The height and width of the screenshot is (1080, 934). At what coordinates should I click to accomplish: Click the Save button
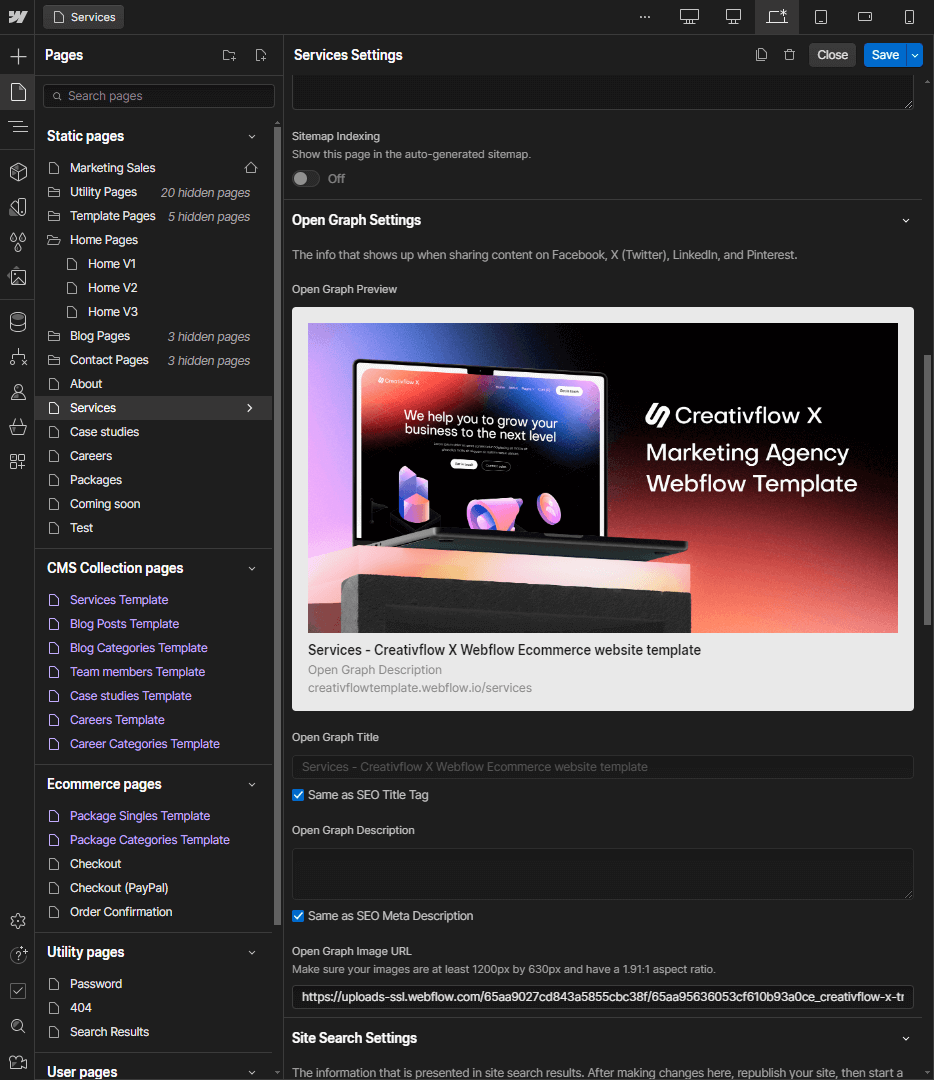click(884, 54)
